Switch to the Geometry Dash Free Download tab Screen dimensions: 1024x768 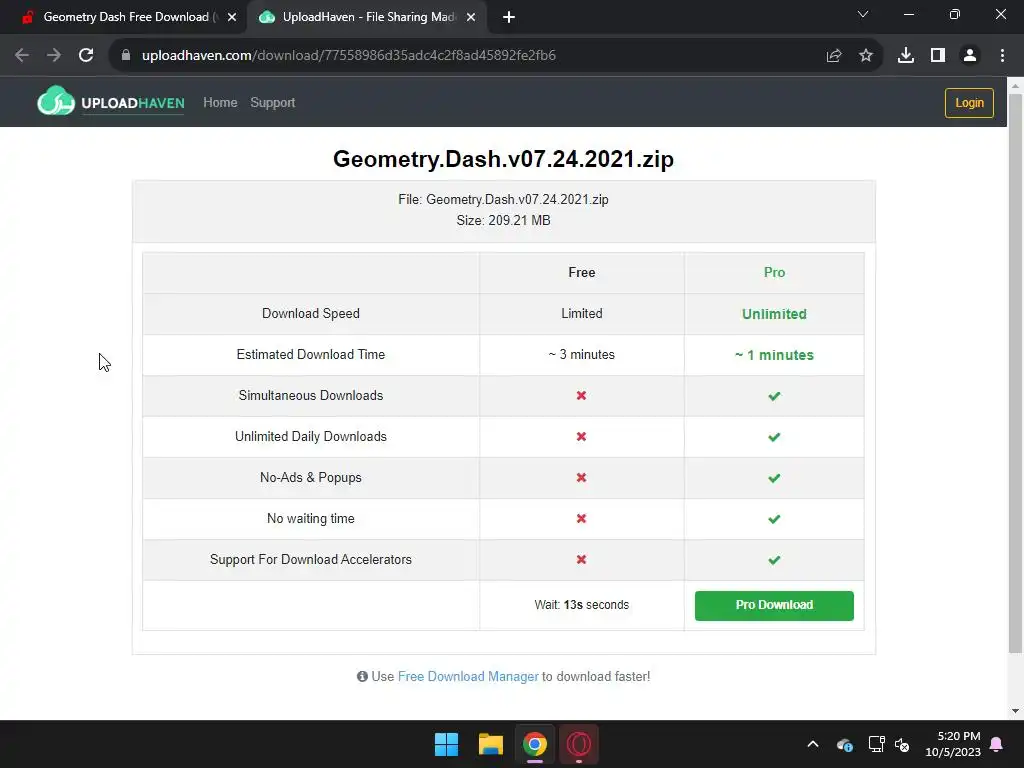tap(124, 17)
